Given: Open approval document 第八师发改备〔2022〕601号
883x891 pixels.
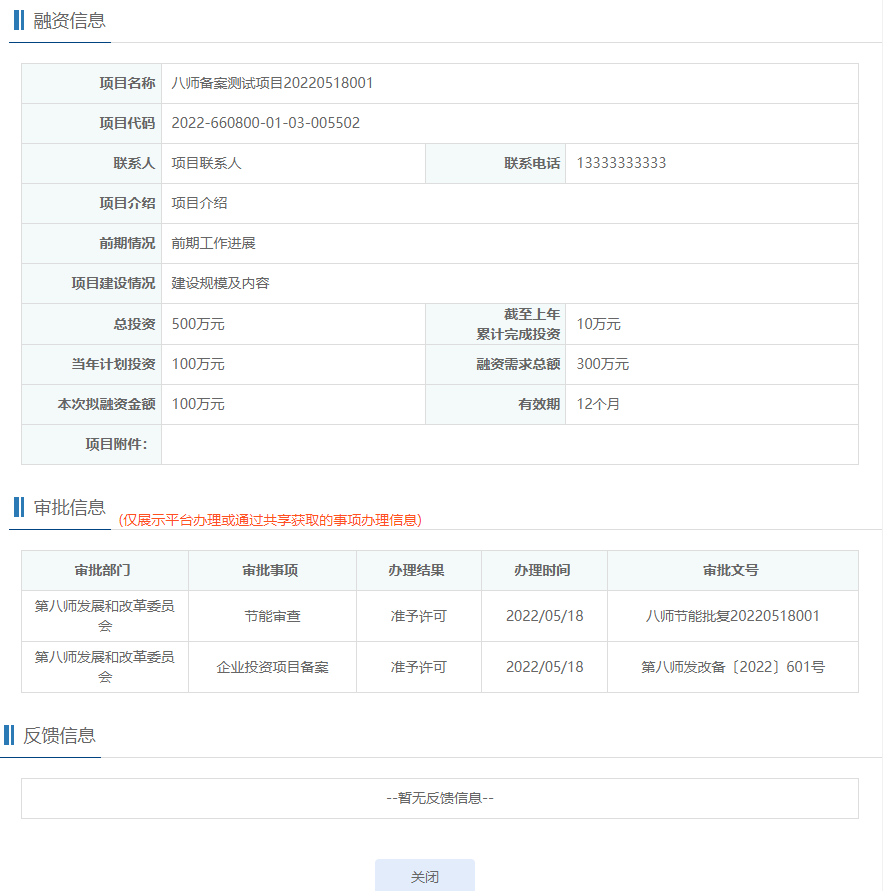Looking at the screenshot, I should (x=732, y=667).
